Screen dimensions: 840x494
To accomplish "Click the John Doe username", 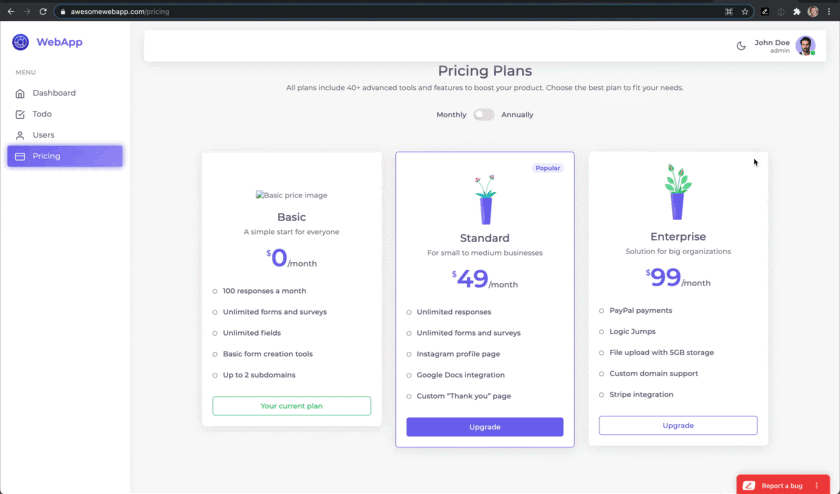I will point(772,42).
